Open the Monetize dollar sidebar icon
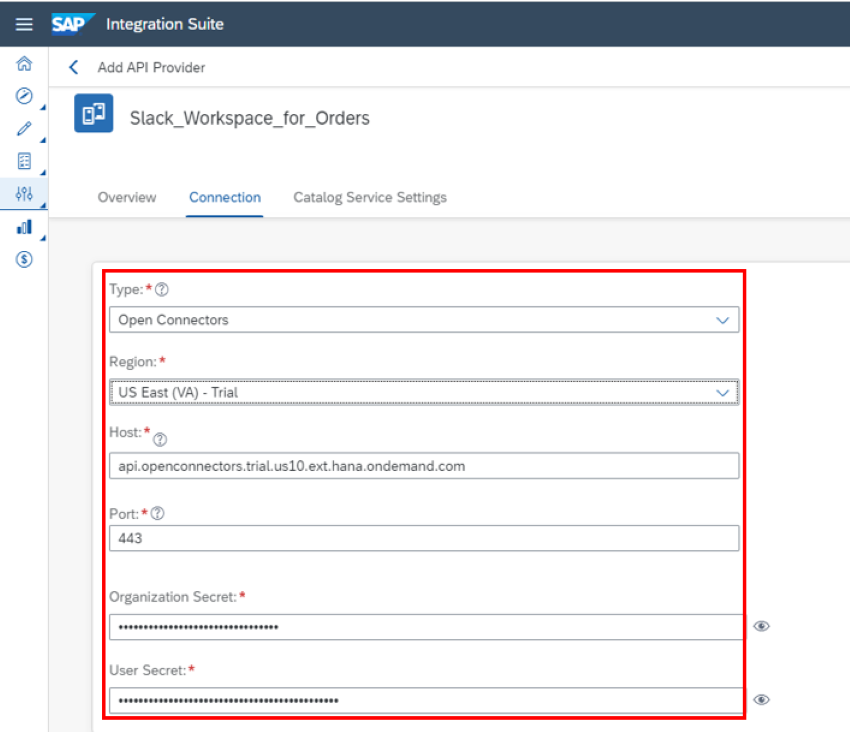Viewport: 850px width, 732px height. pos(24,259)
